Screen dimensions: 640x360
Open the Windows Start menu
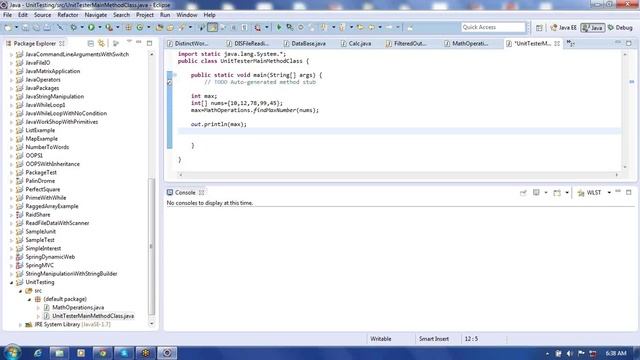pos(12,352)
